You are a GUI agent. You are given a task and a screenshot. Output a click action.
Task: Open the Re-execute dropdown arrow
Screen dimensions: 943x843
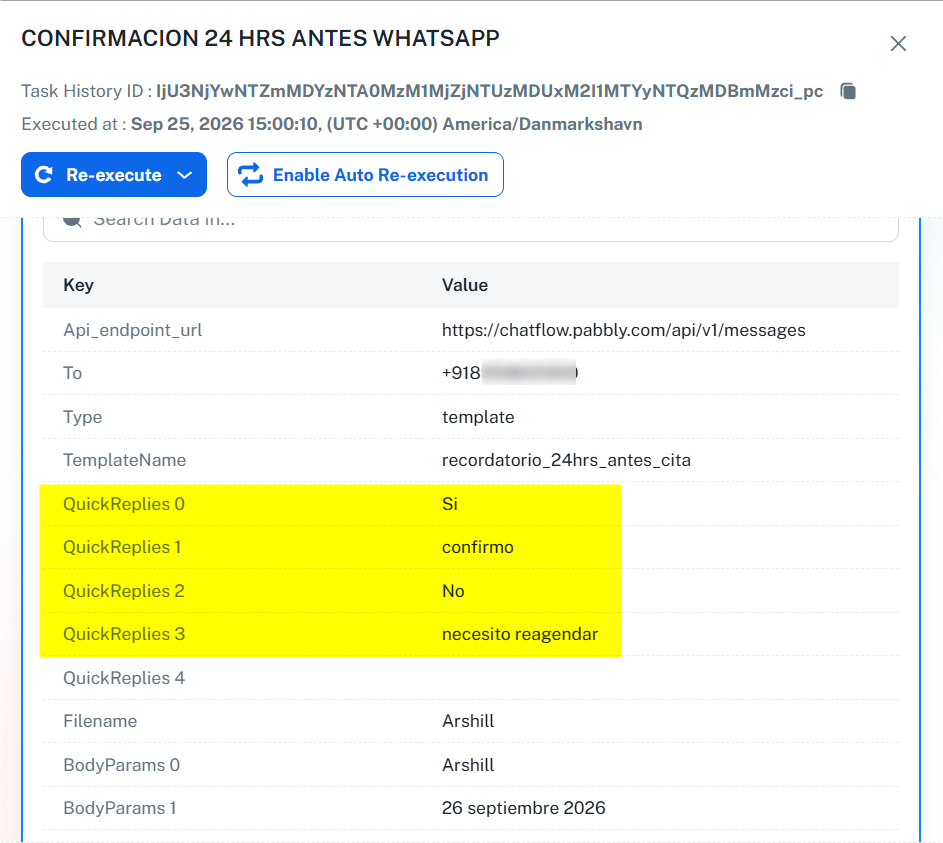[x=185, y=175]
